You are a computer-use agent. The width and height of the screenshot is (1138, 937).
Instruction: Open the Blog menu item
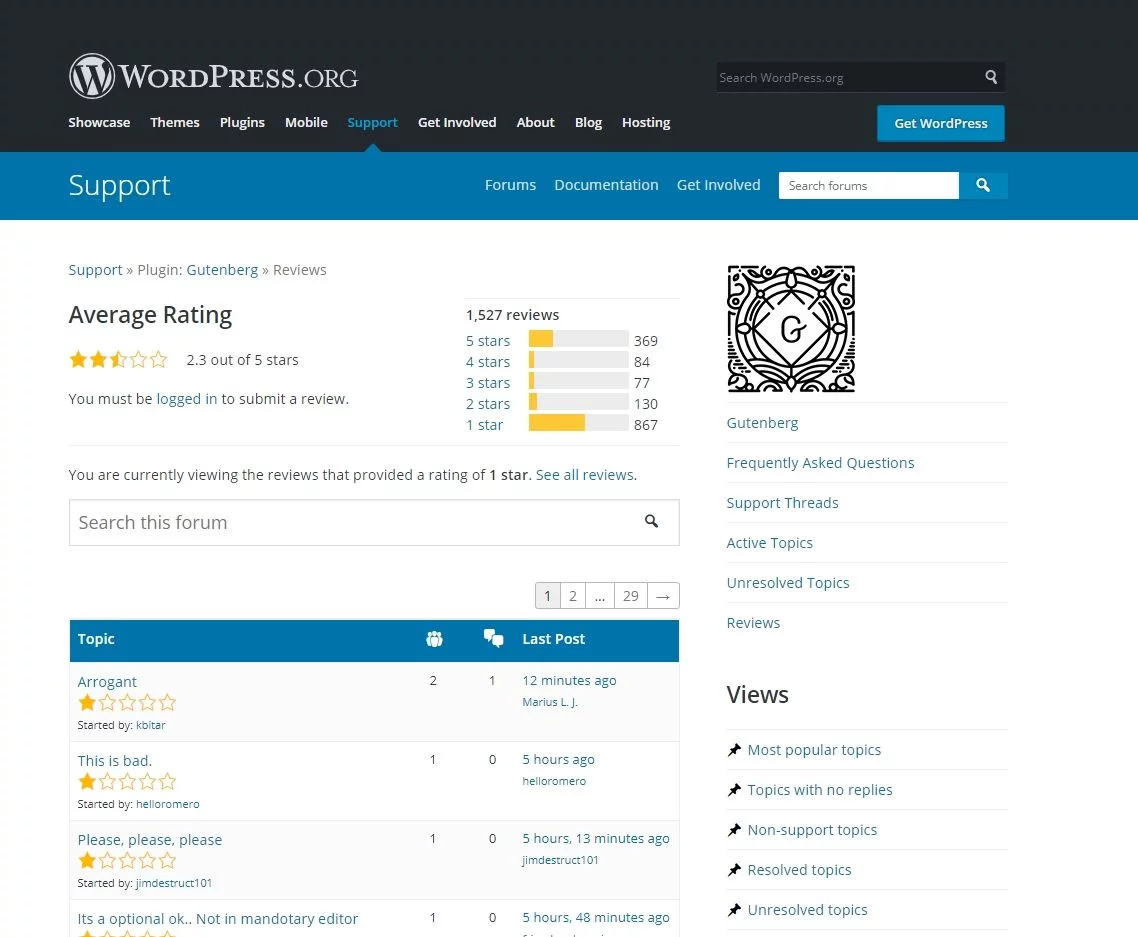point(589,123)
